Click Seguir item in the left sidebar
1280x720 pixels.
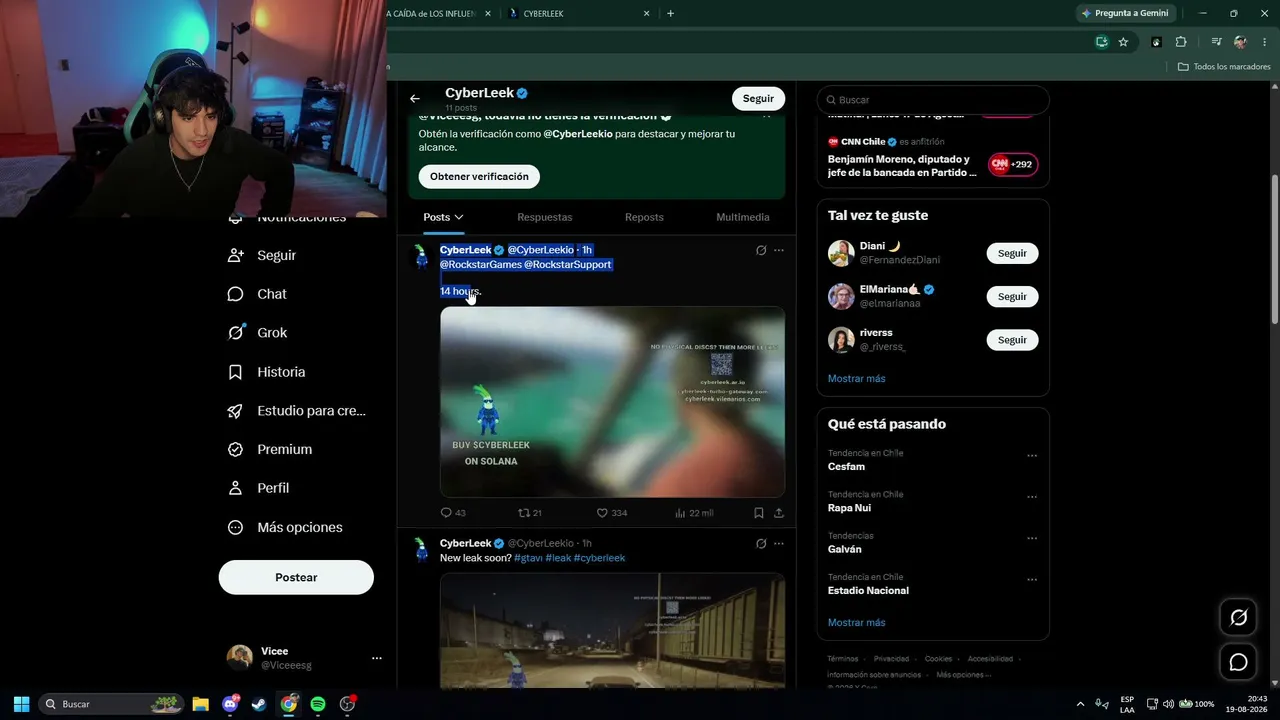262,255
